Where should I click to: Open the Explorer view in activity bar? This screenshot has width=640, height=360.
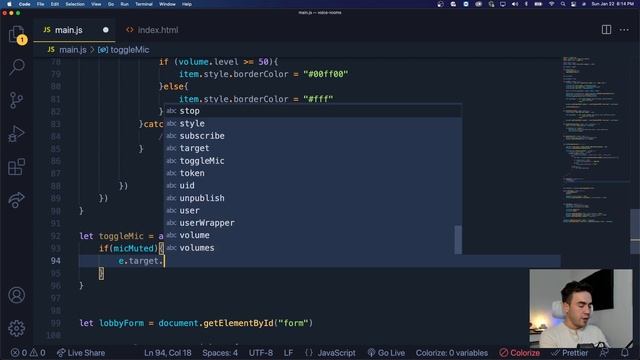click(17, 34)
